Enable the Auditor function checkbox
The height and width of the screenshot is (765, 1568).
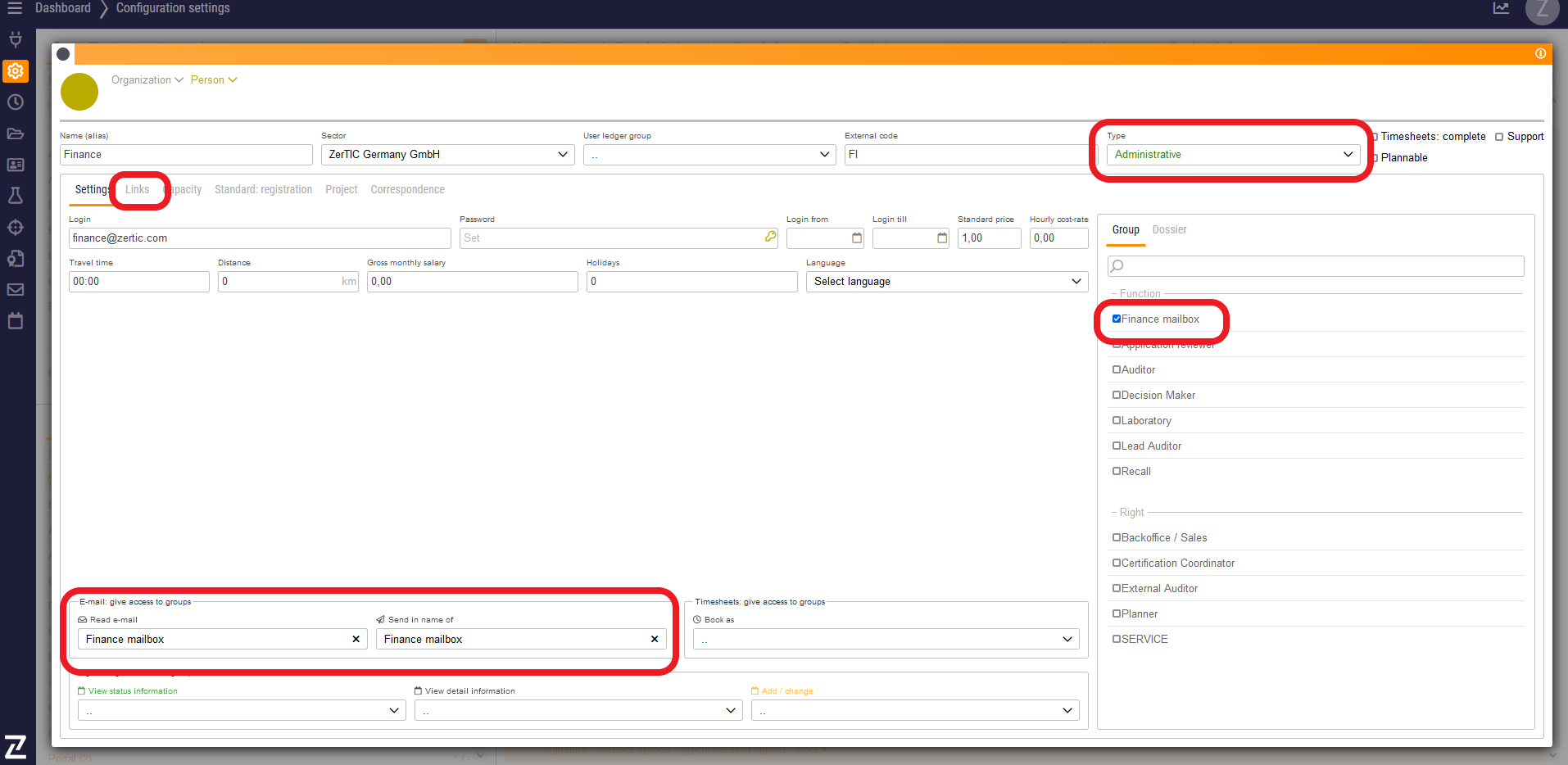point(1117,370)
